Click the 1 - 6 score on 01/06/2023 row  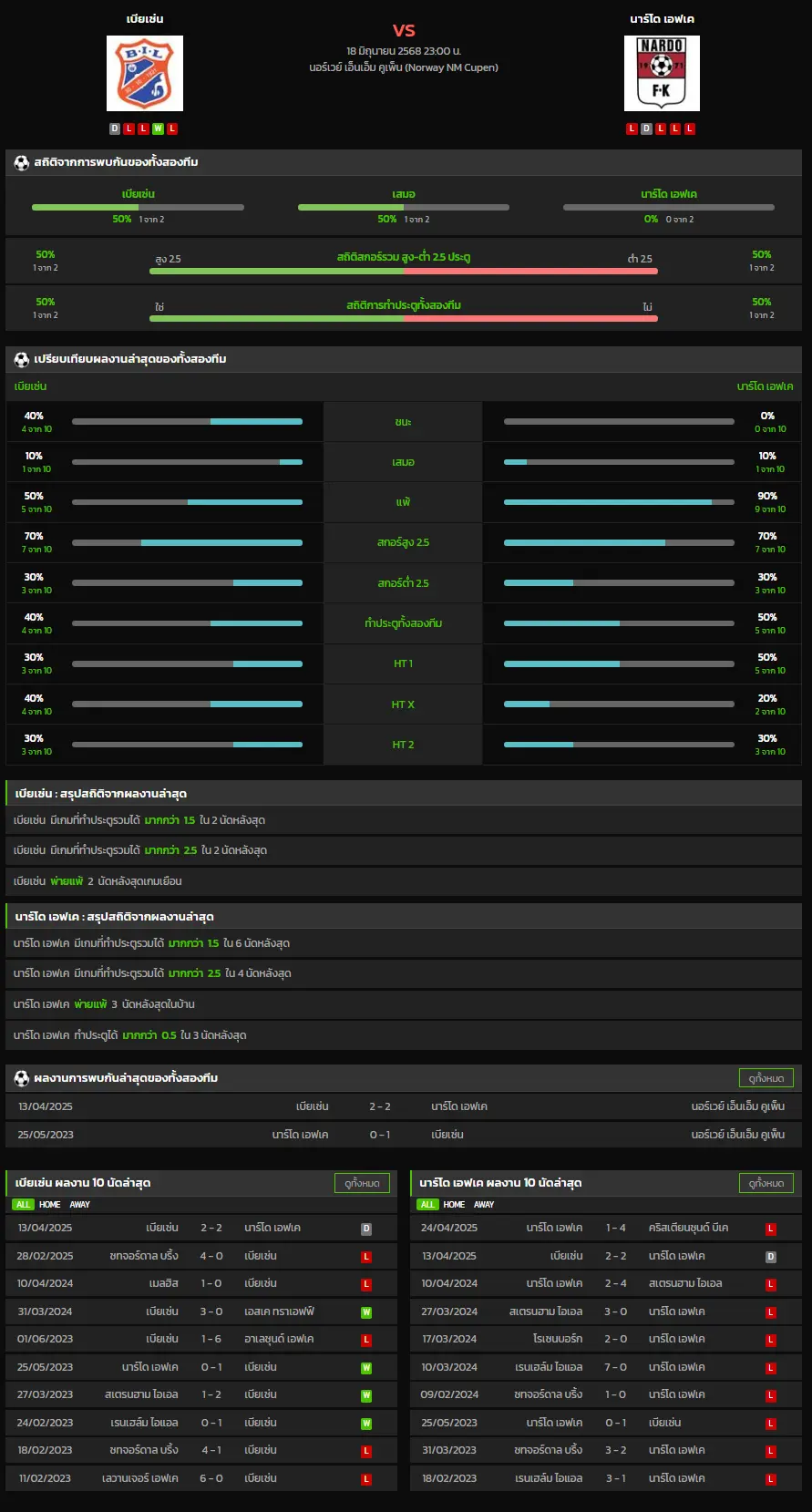[x=211, y=1339]
